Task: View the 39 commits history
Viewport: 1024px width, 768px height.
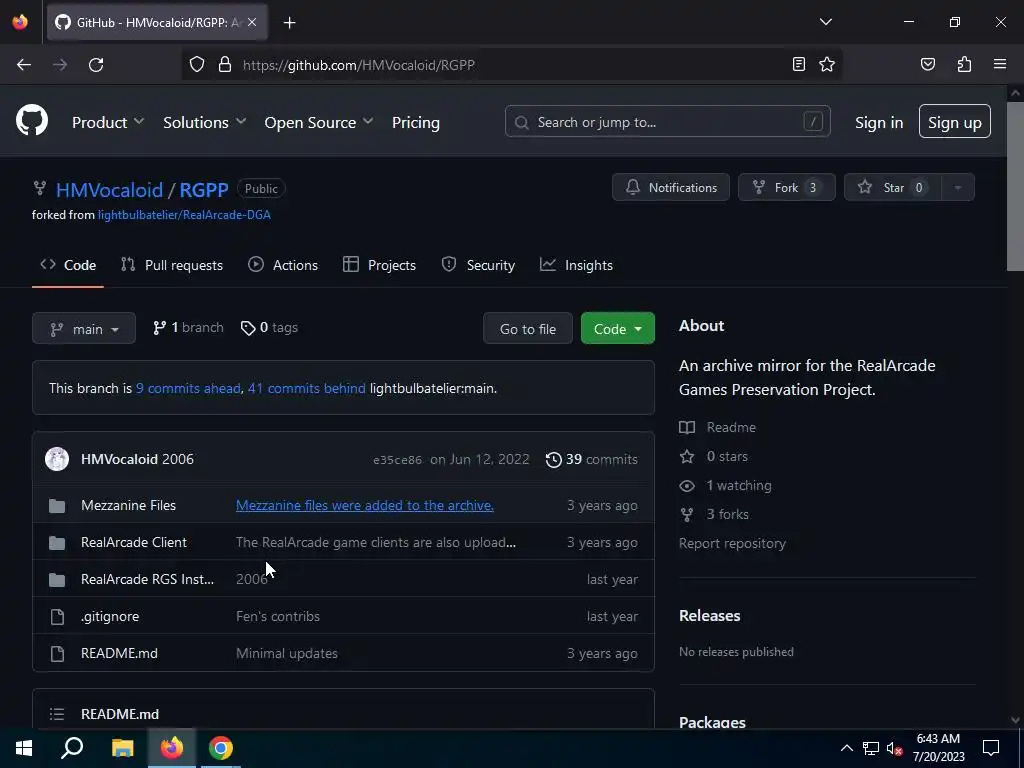Action: point(592,459)
